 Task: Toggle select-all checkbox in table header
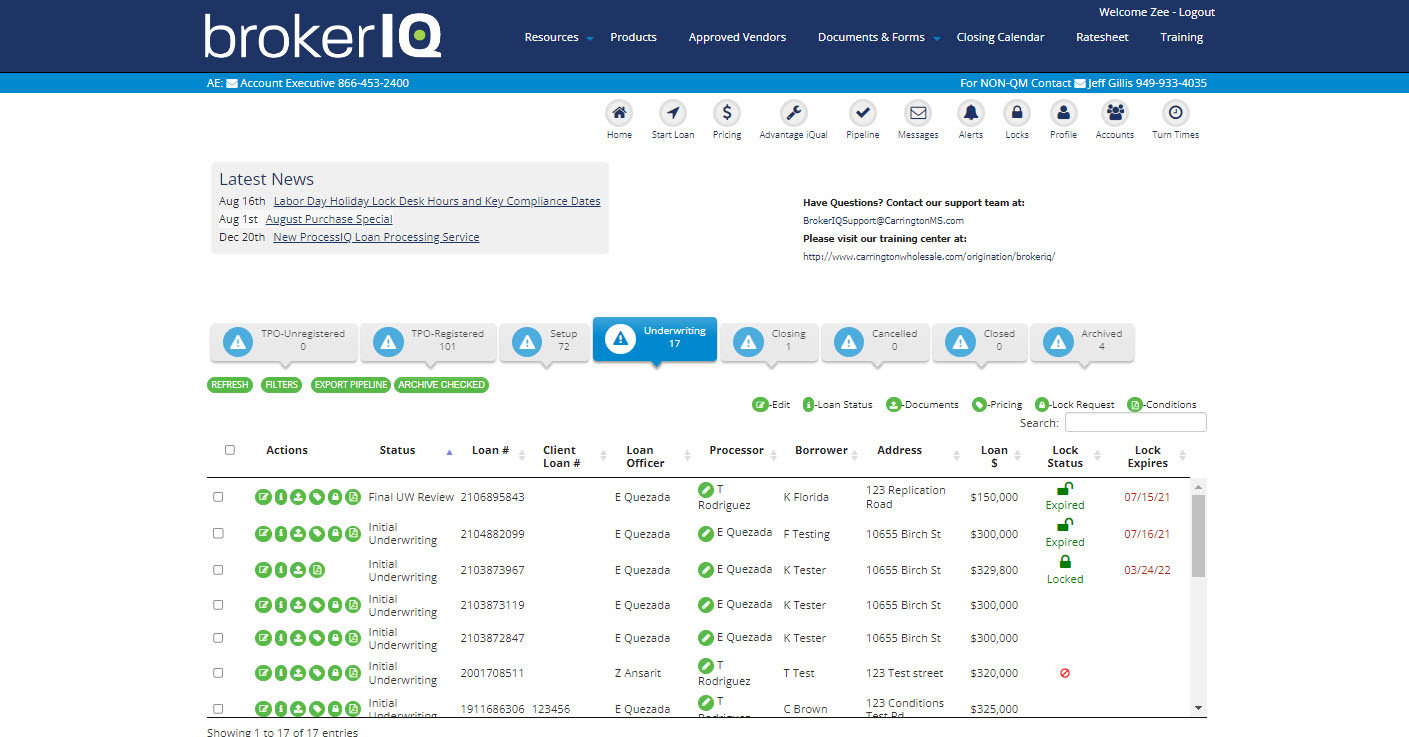(230, 450)
